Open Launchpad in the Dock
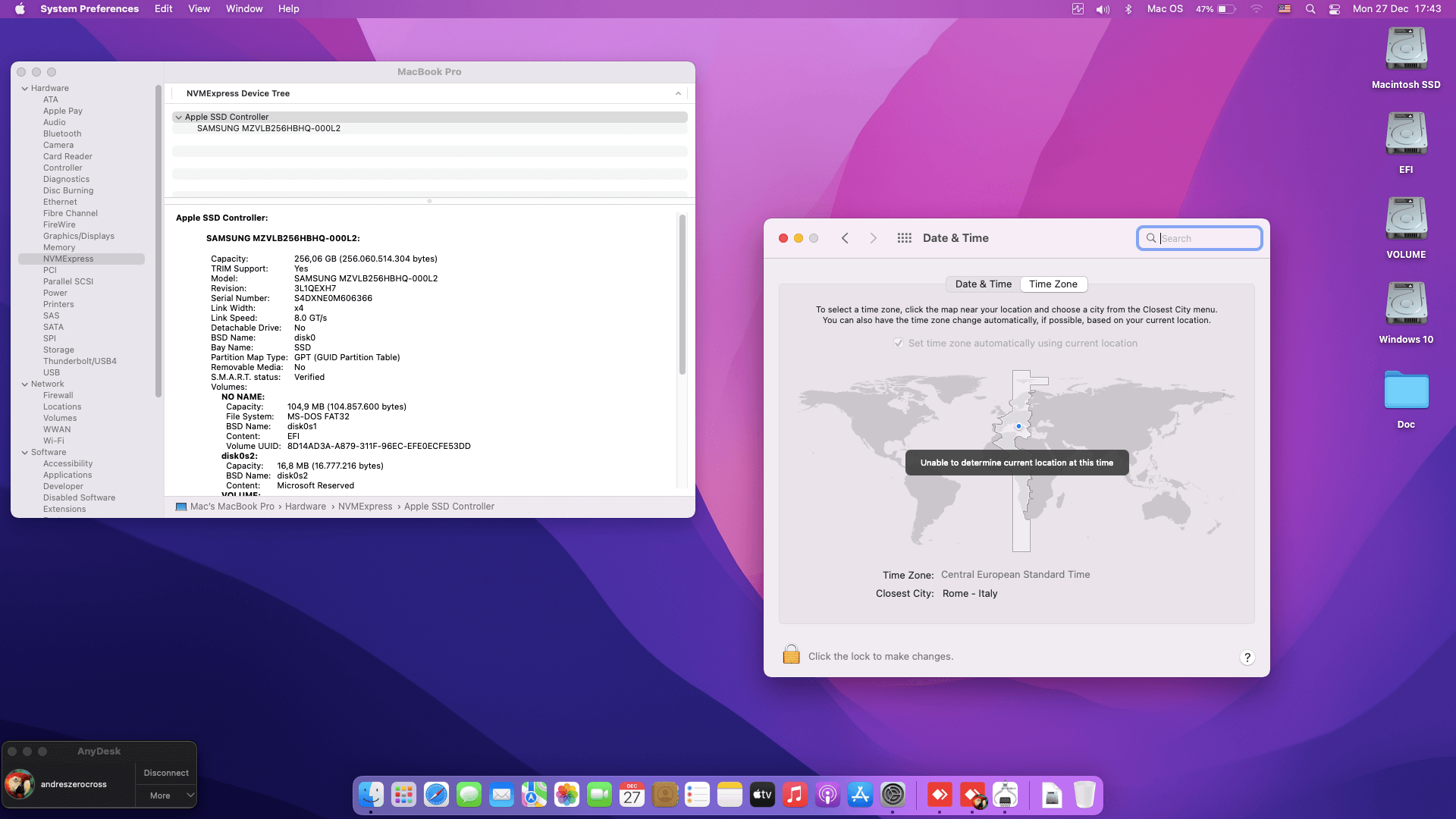Screen dimensions: 1456x819 click(403, 795)
